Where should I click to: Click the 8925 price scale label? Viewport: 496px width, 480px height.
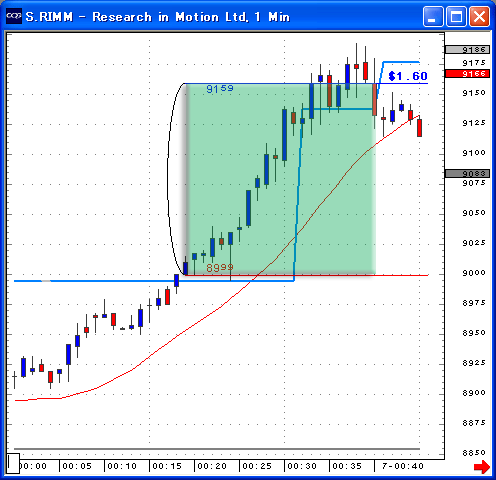[x=474, y=363]
